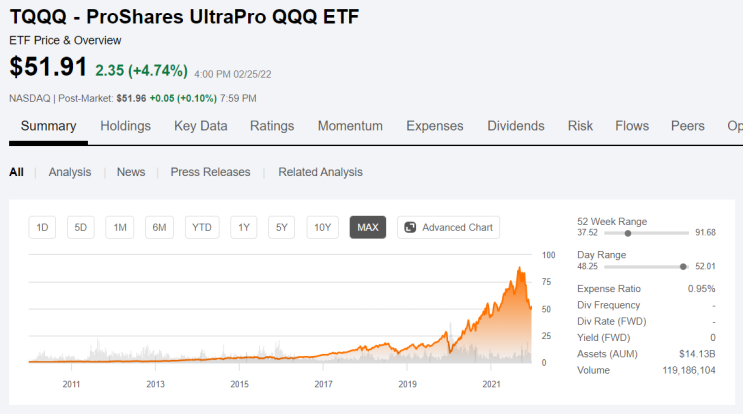Show Related Analysis items
Screen dimensions: 743x414
point(320,172)
